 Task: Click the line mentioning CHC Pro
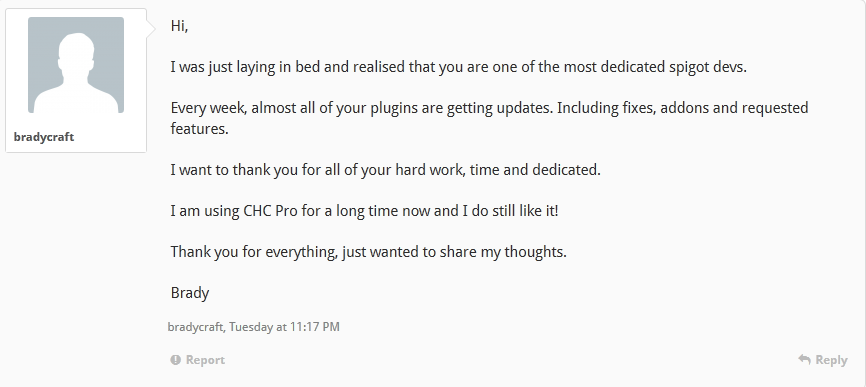(x=365, y=211)
